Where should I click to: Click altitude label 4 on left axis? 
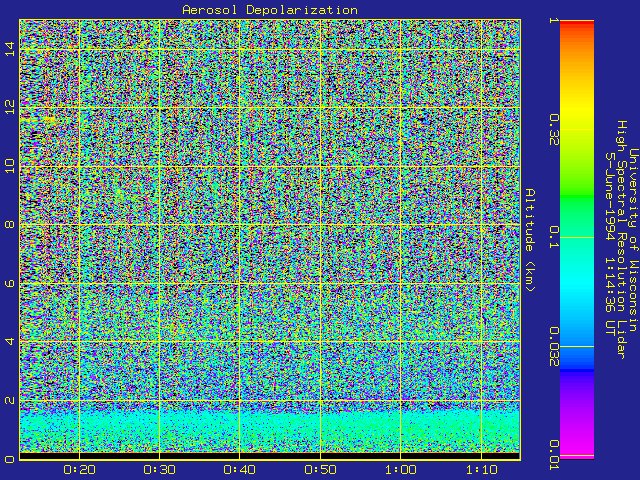[x=10, y=341]
